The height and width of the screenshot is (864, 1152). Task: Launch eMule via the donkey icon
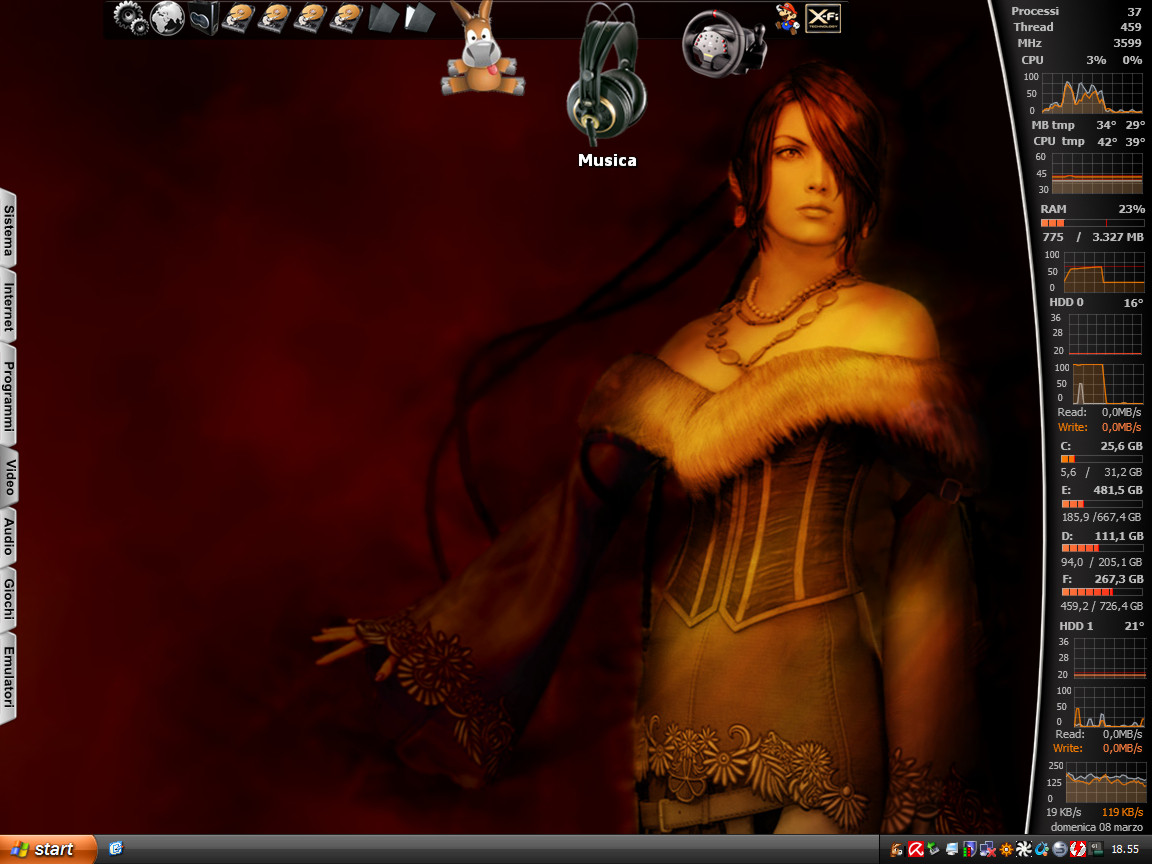coord(483,48)
